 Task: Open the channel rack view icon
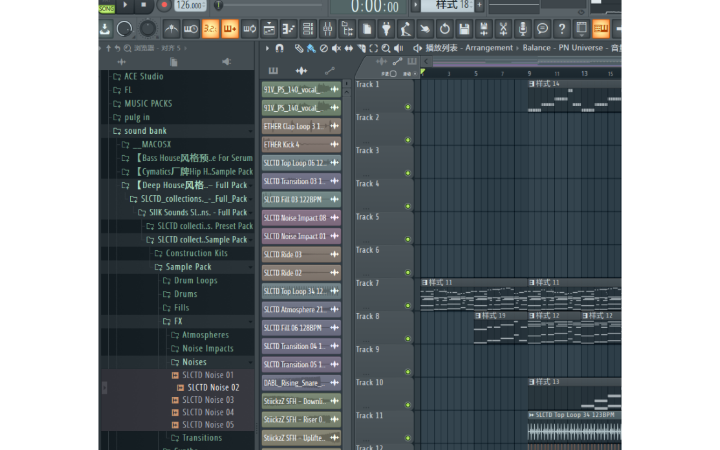(x=308, y=29)
